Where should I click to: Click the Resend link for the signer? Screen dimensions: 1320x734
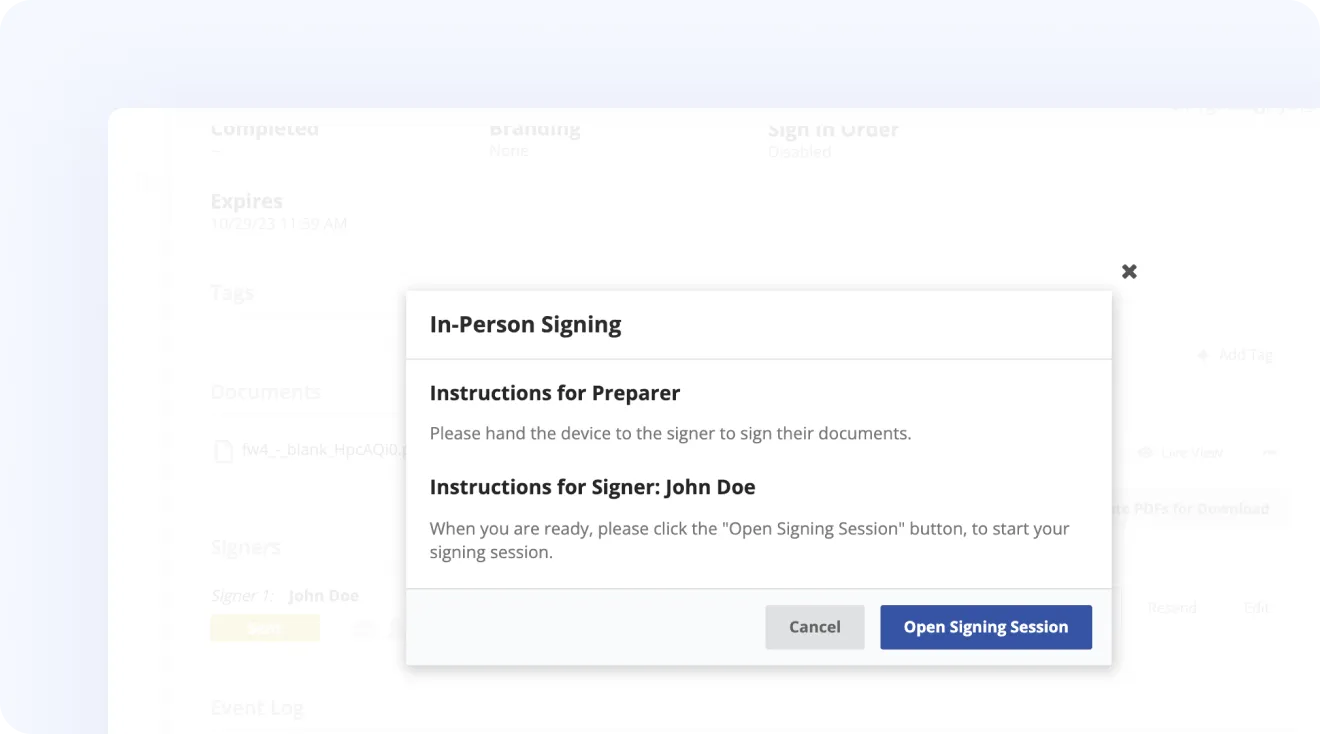[1172, 607]
